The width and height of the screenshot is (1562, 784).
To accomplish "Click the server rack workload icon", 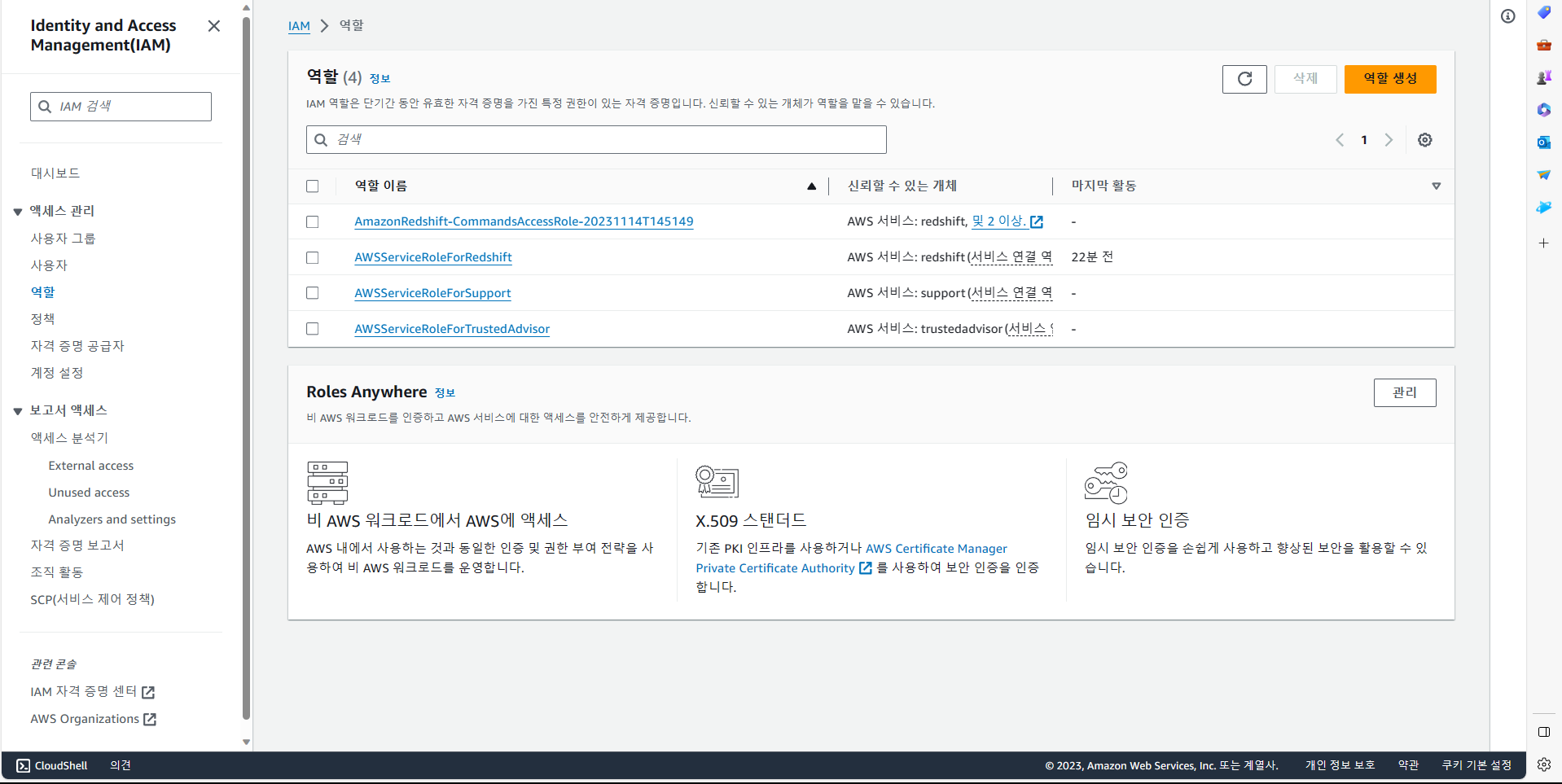I will (x=327, y=483).
